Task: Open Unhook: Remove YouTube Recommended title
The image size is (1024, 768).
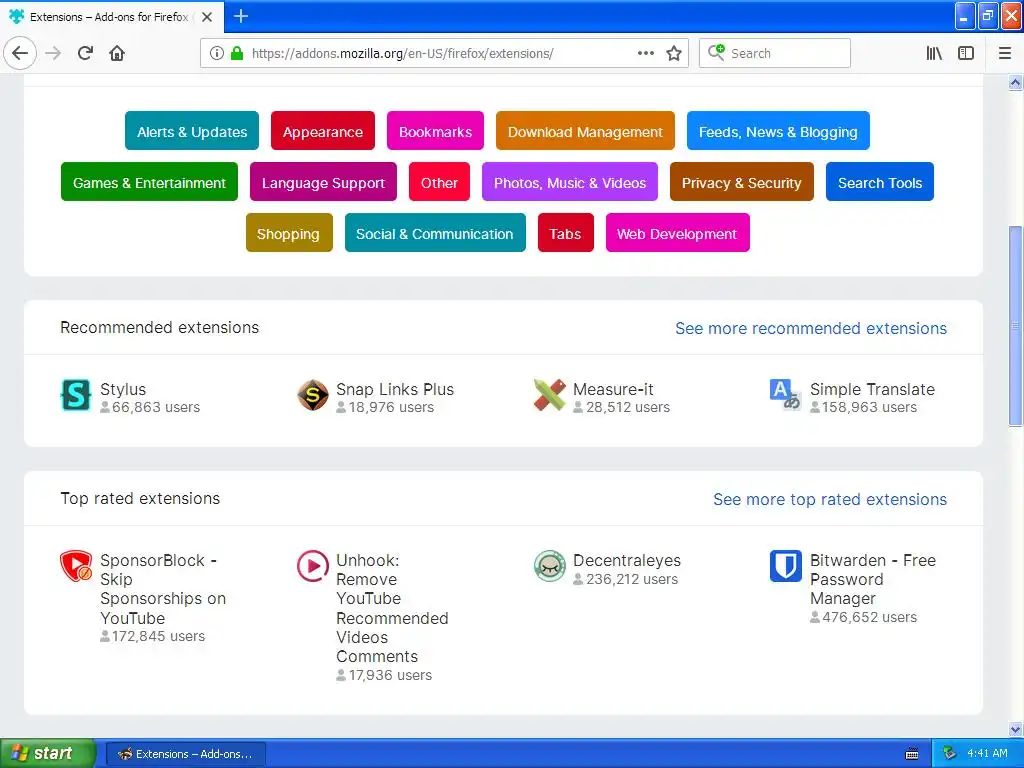Action: [x=392, y=608]
